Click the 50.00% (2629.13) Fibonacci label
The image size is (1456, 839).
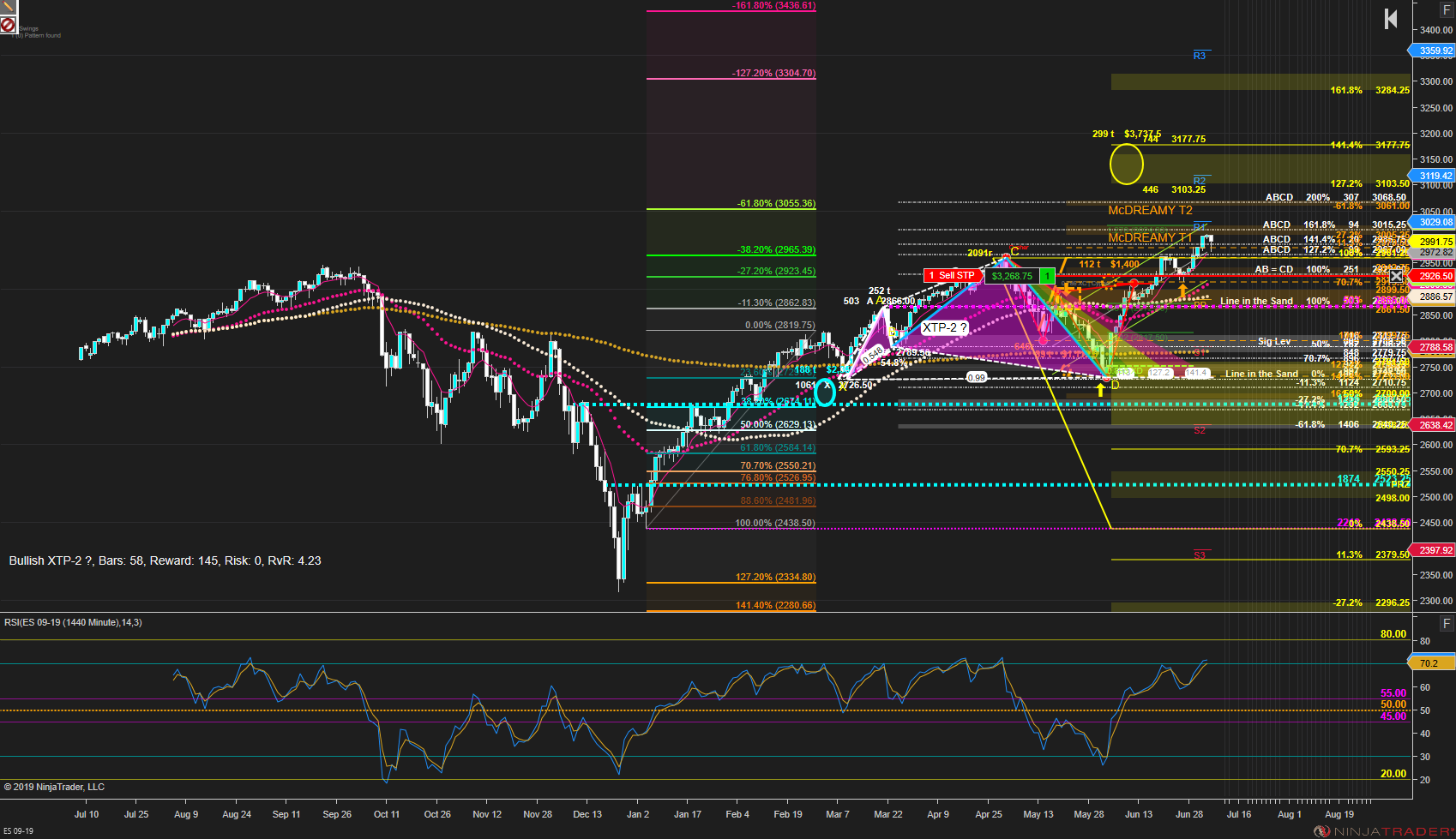click(778, 425)
